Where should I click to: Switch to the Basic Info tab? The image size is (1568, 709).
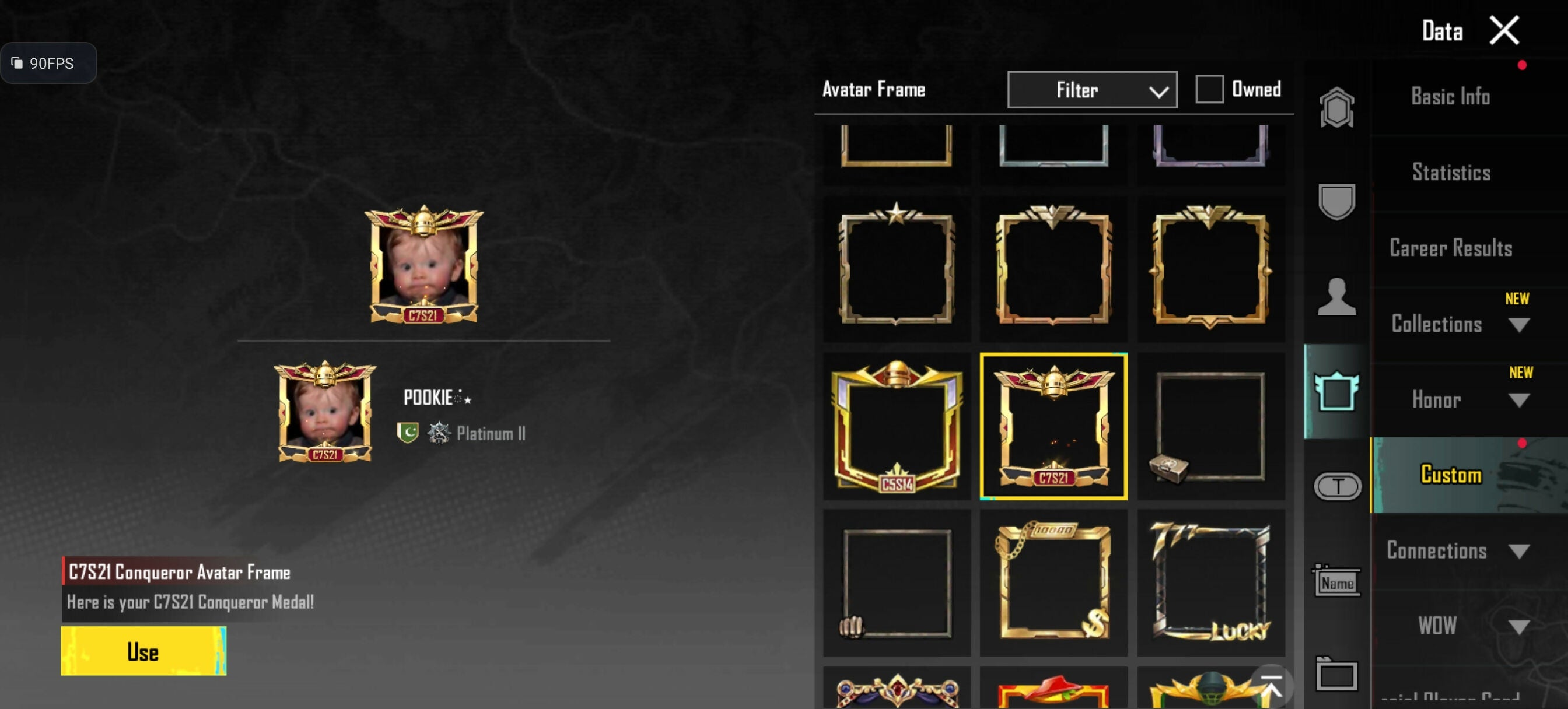click(1450, 96)
